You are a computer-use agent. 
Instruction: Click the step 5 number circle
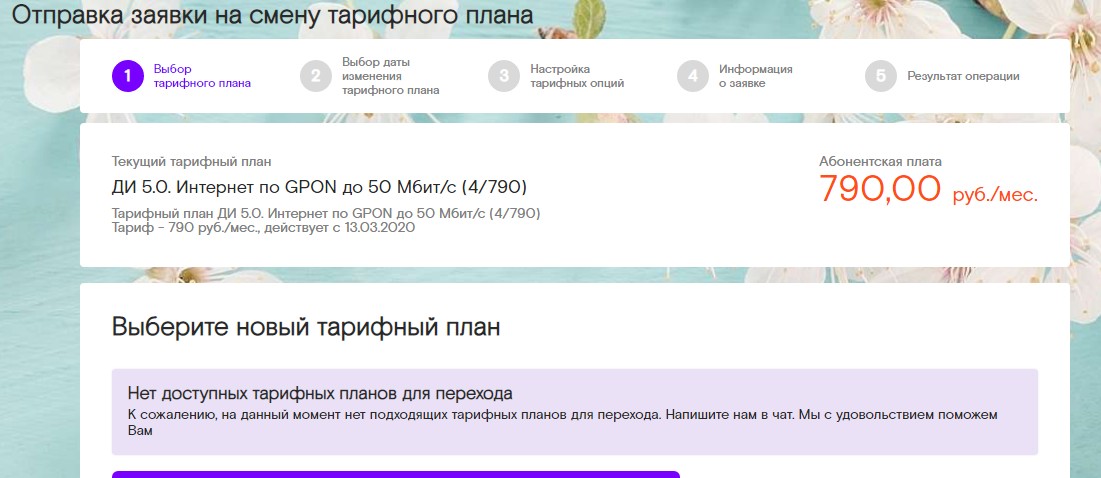point(881,76)
